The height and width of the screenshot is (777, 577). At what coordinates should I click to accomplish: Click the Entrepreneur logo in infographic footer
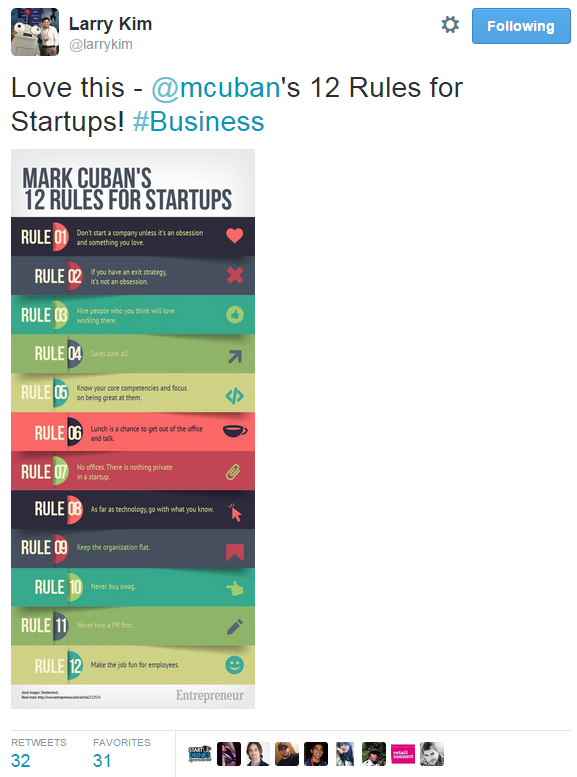pyautogui.click(x=210, y=695)
